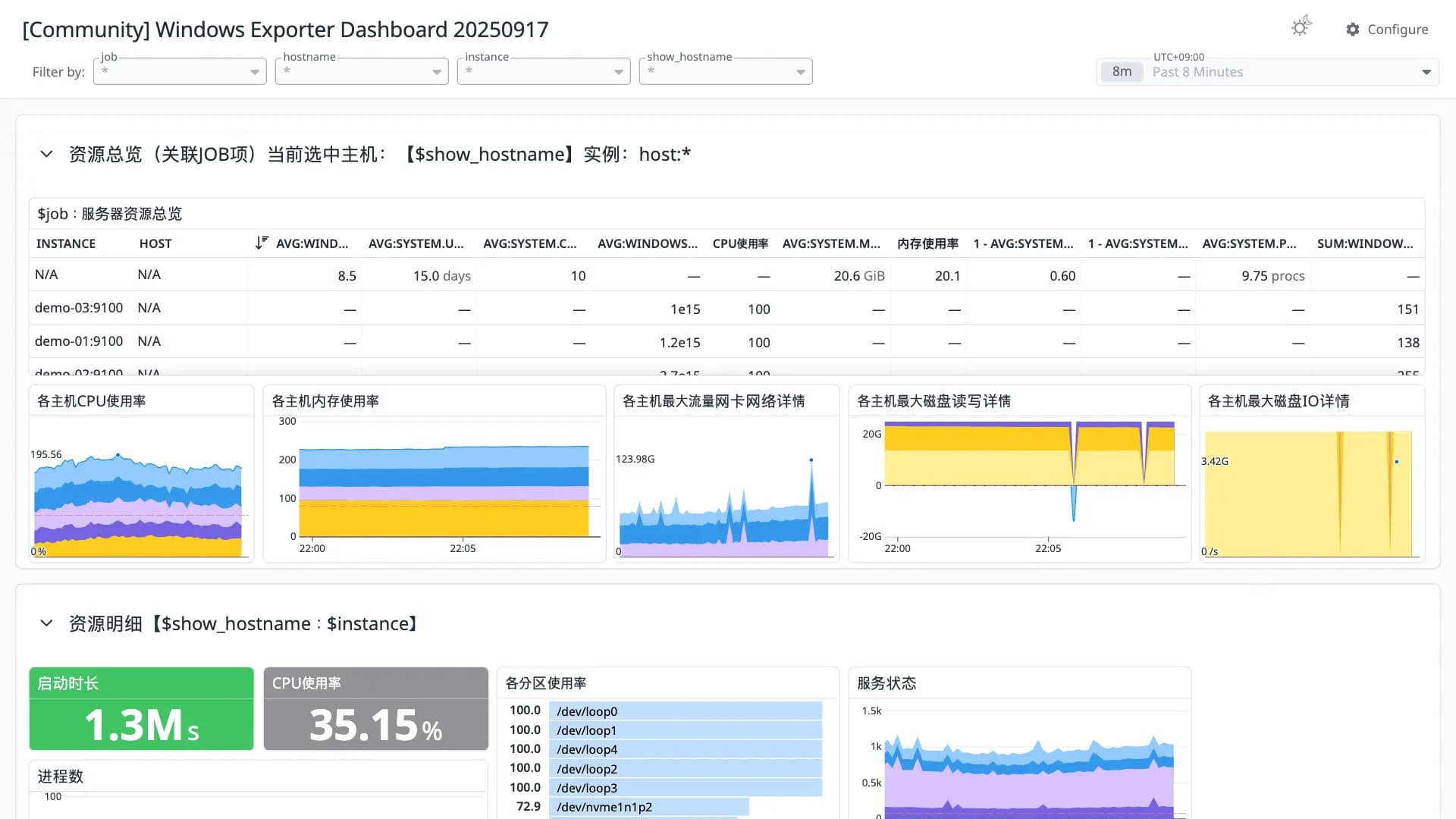The height and width of the screenshot is (819, 1456).
Task: Sort by SUM:WINDOW... column header
Action: (x=1365, y=243)
